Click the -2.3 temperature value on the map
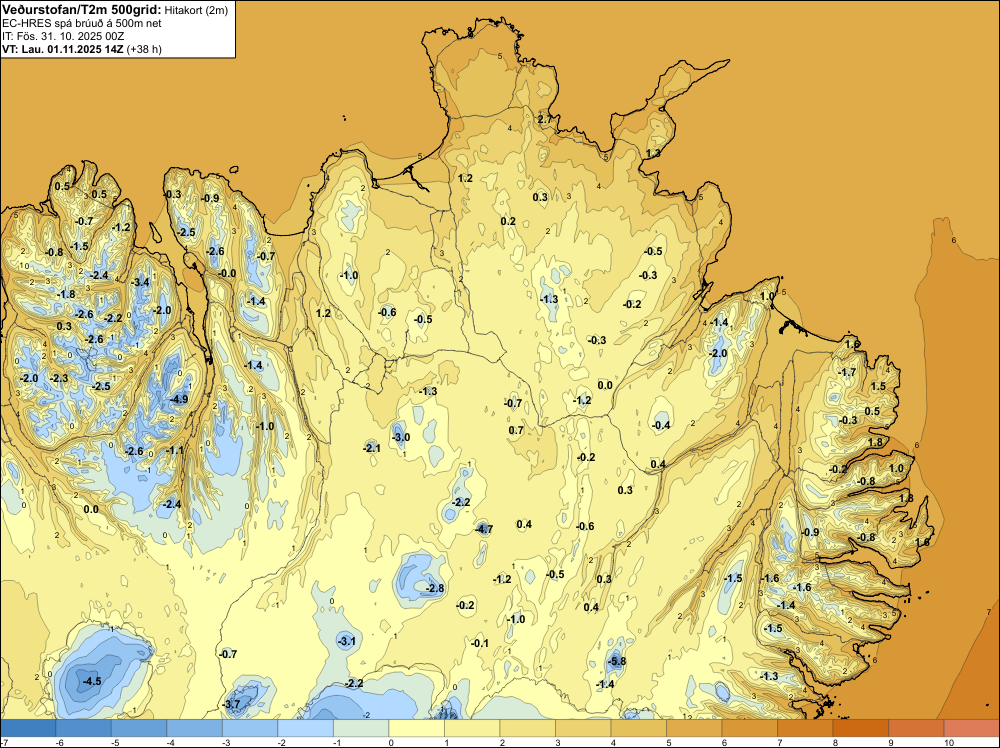The height and width of the screenshot is (748, 1000). pyautogui.click(x=59, y=378)
